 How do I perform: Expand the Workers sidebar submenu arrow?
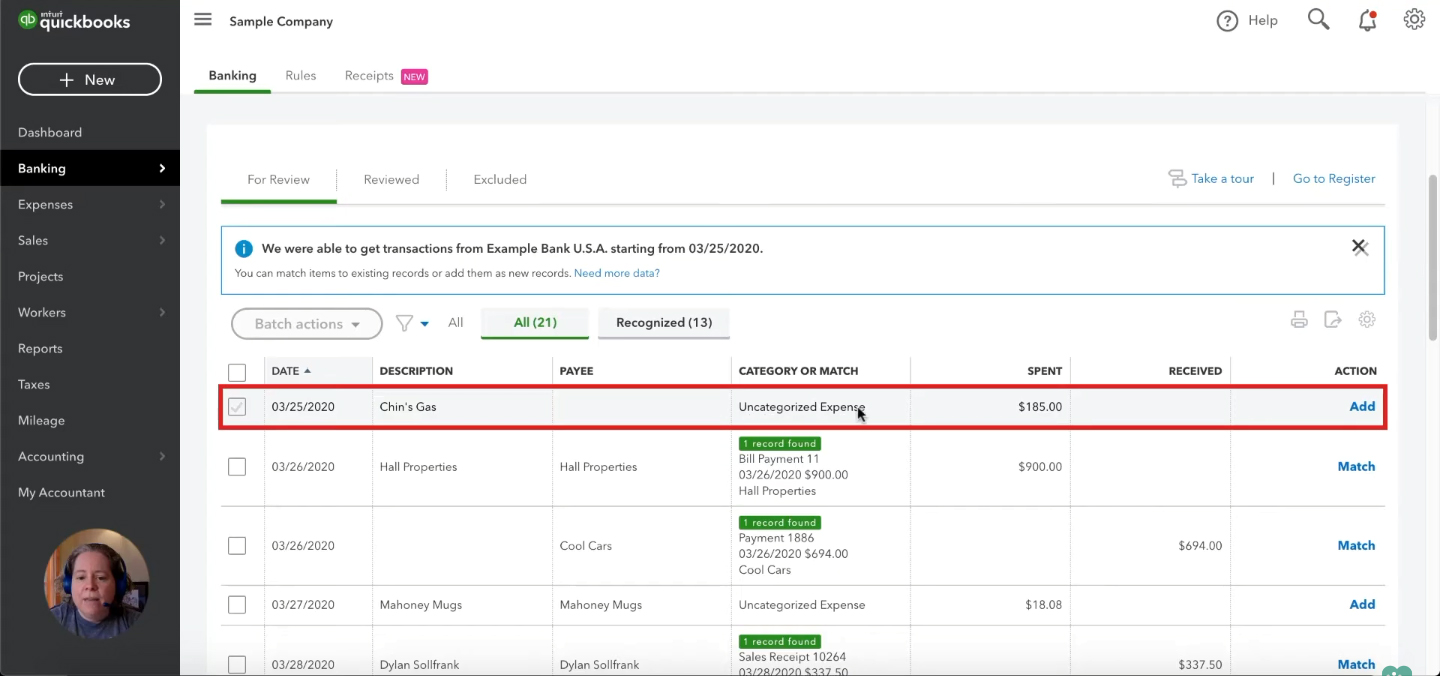click(162, 312)
